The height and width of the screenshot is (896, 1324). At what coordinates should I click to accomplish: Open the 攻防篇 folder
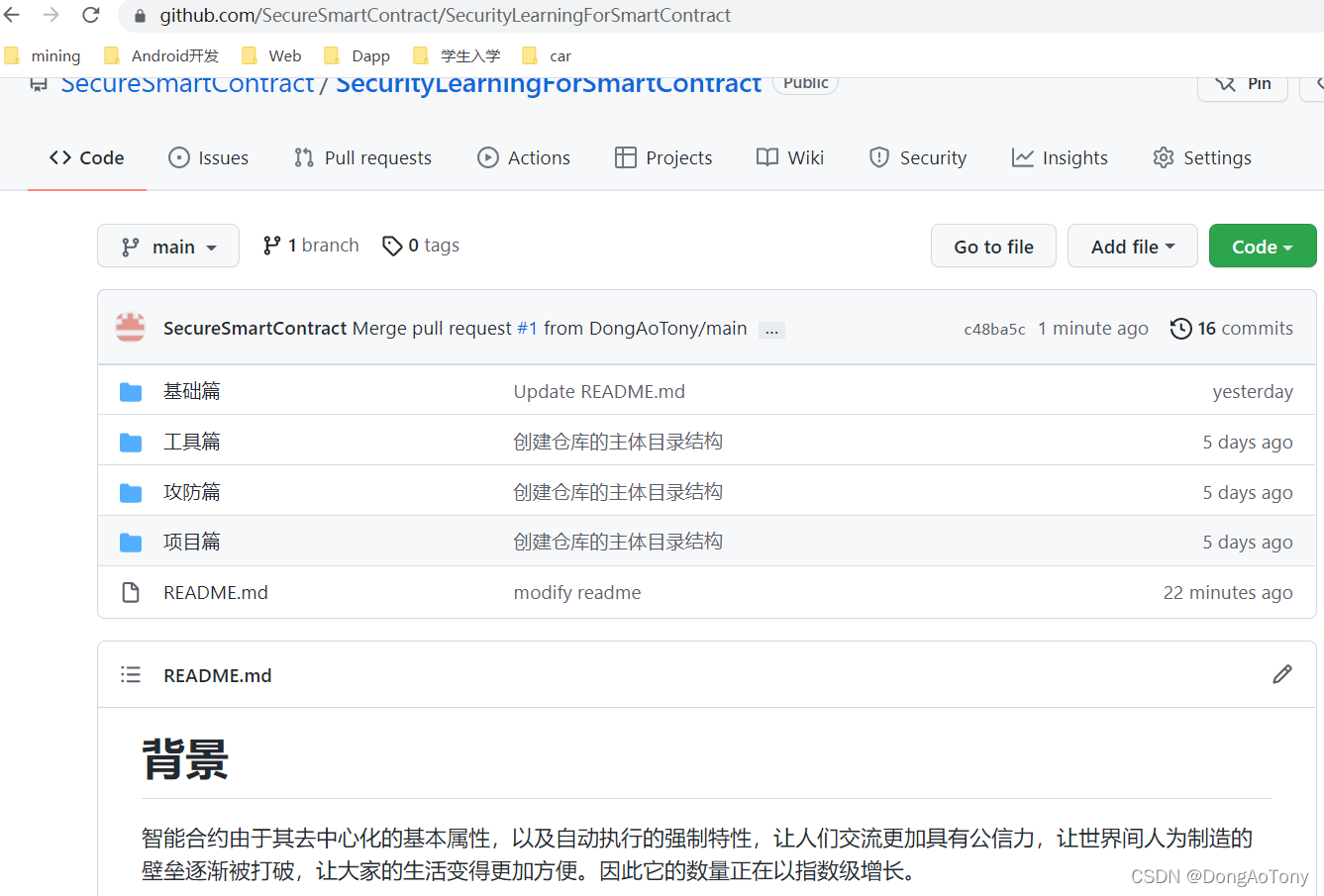pyautogui.click(x=192, y=492)
